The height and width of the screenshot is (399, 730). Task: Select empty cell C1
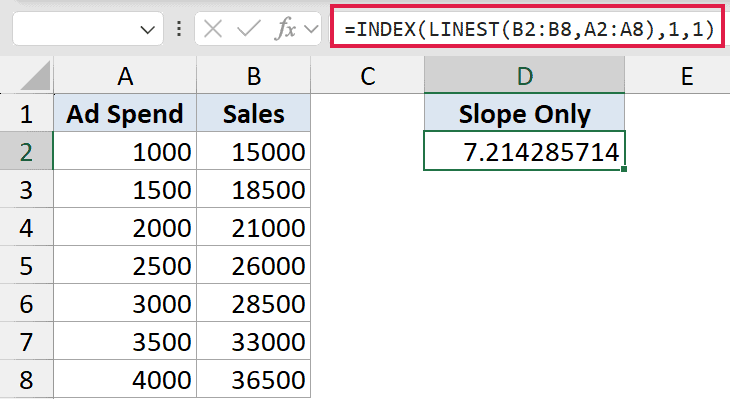click(x=367, y=113)
